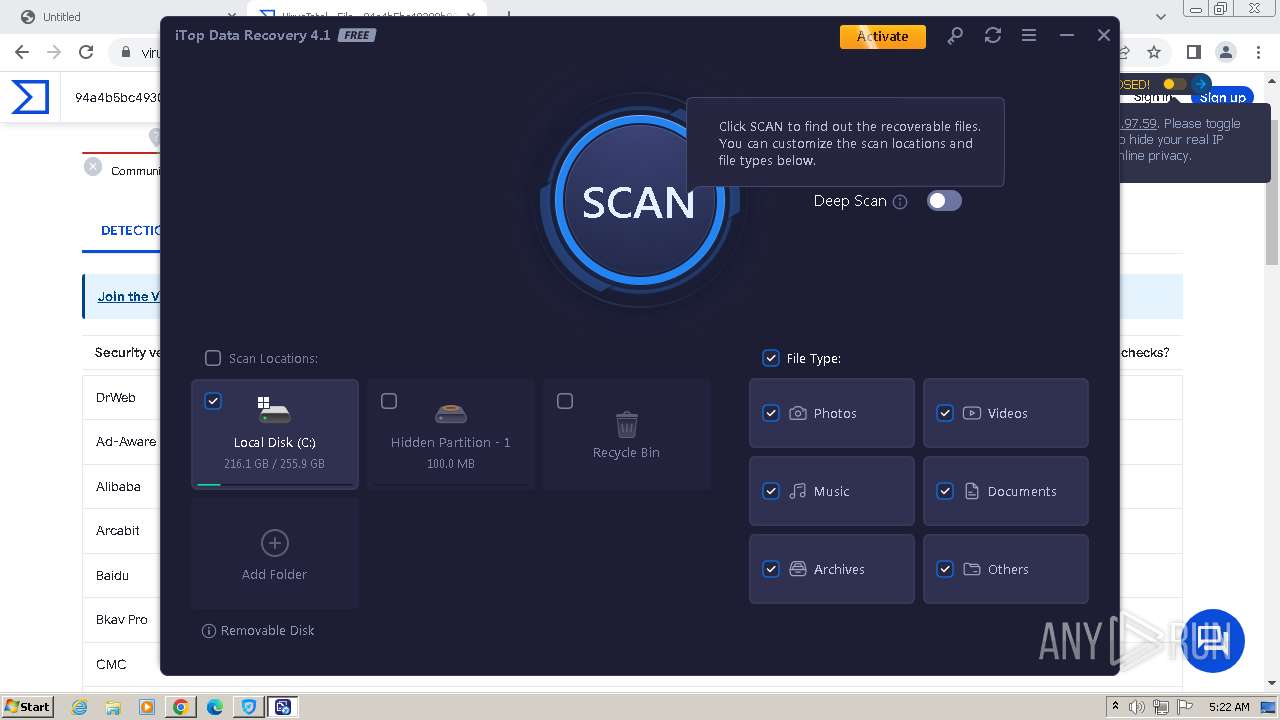Open Chrome profile avatar
The width and height of the screenshot is (1280, 720).
1226,52
